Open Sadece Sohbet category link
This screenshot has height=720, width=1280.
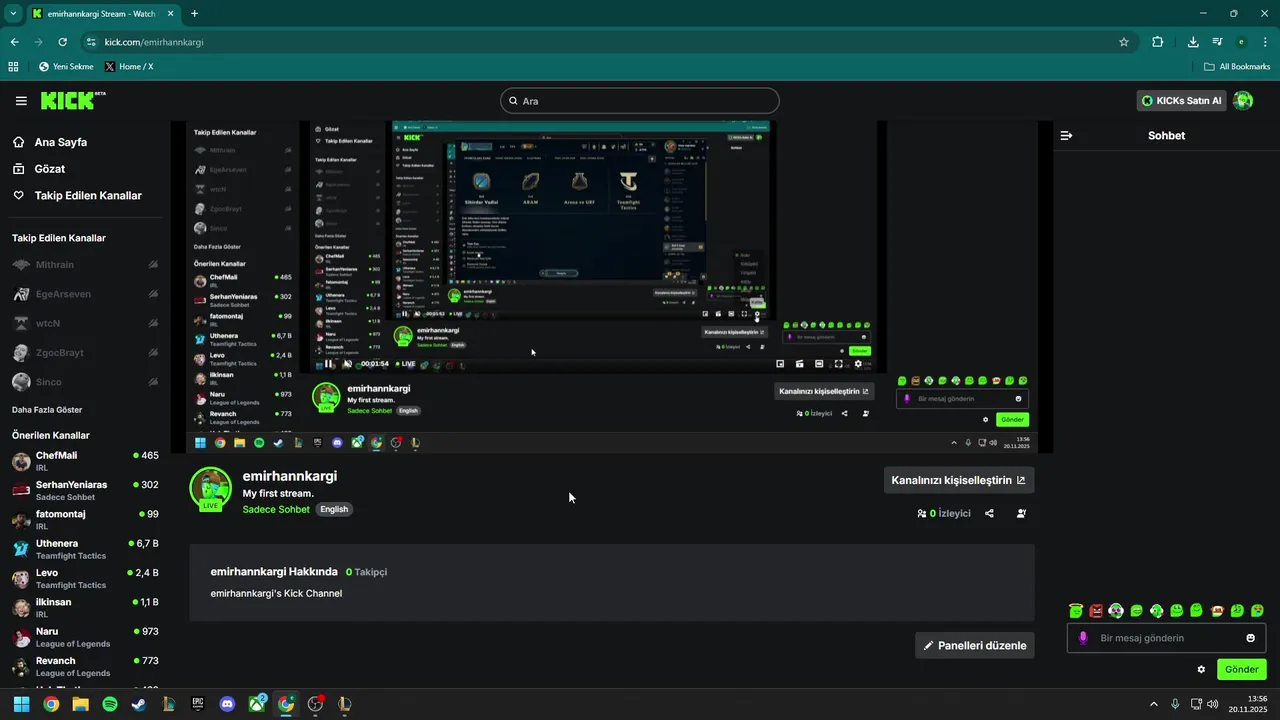pyautogui.click(x=276, y=509)
